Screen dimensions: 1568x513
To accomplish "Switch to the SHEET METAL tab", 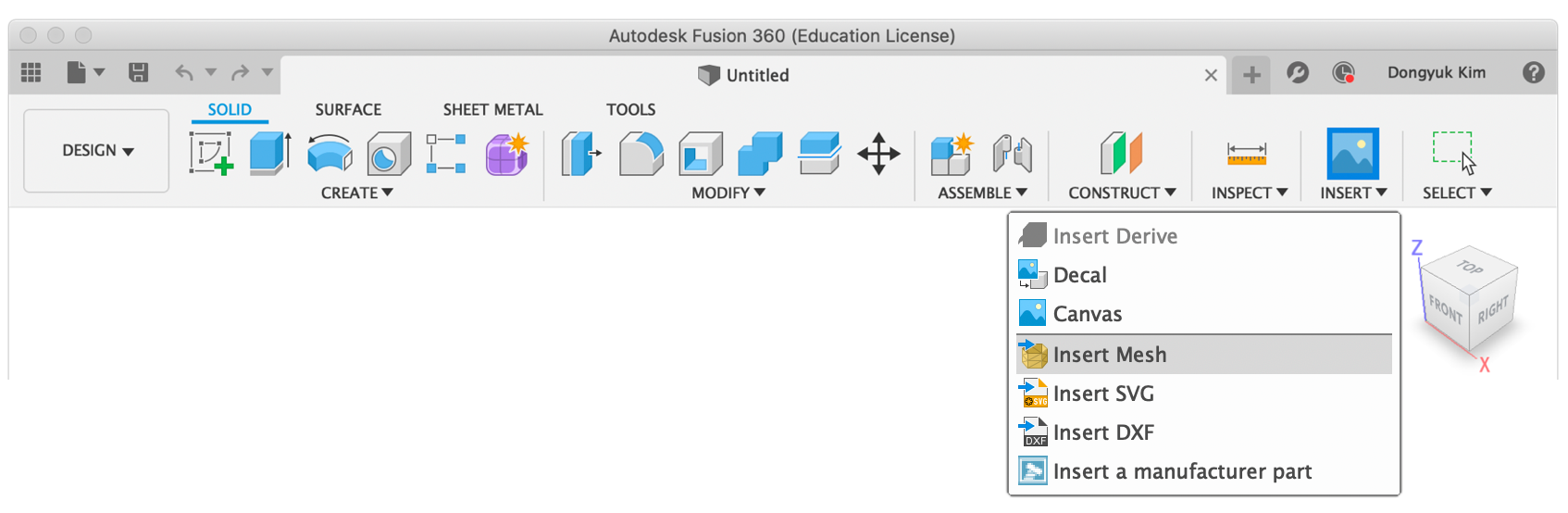I will (x=492, y=109).
